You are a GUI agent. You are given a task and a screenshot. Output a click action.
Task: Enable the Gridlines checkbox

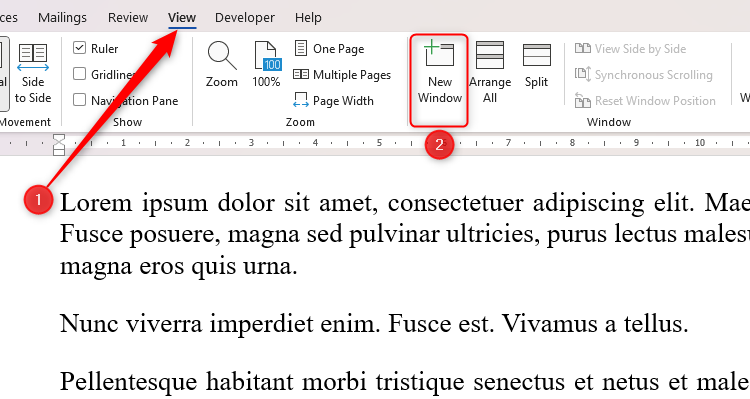[x=79, y=74]
